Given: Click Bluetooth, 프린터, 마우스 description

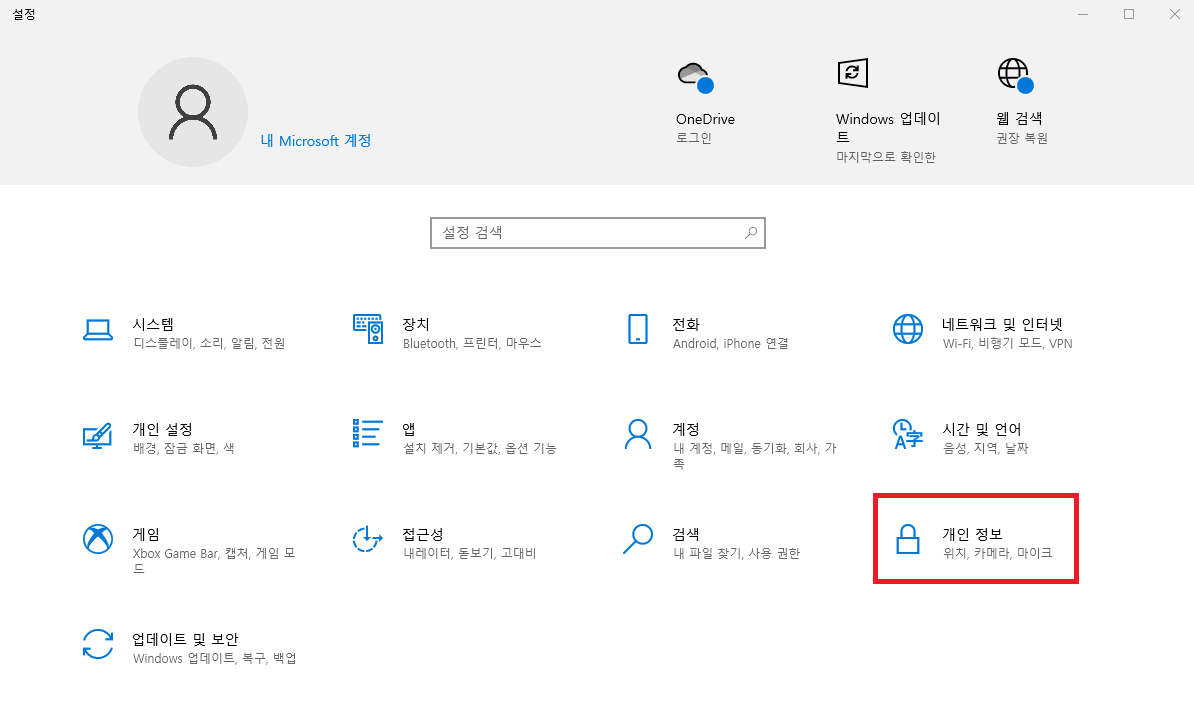Looking at the screenshot, I should point(472,343).
